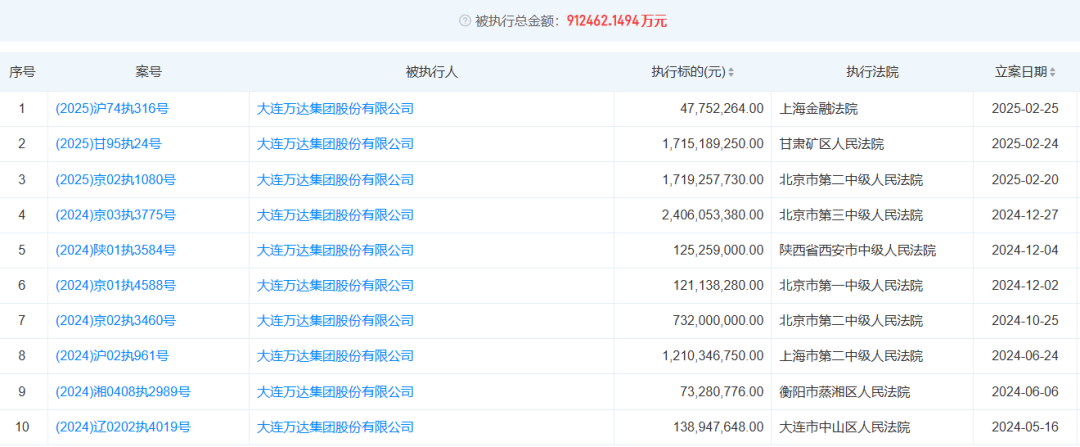Open case (2024)京01执4588号

pyautogui.click(x=115, y=286)
